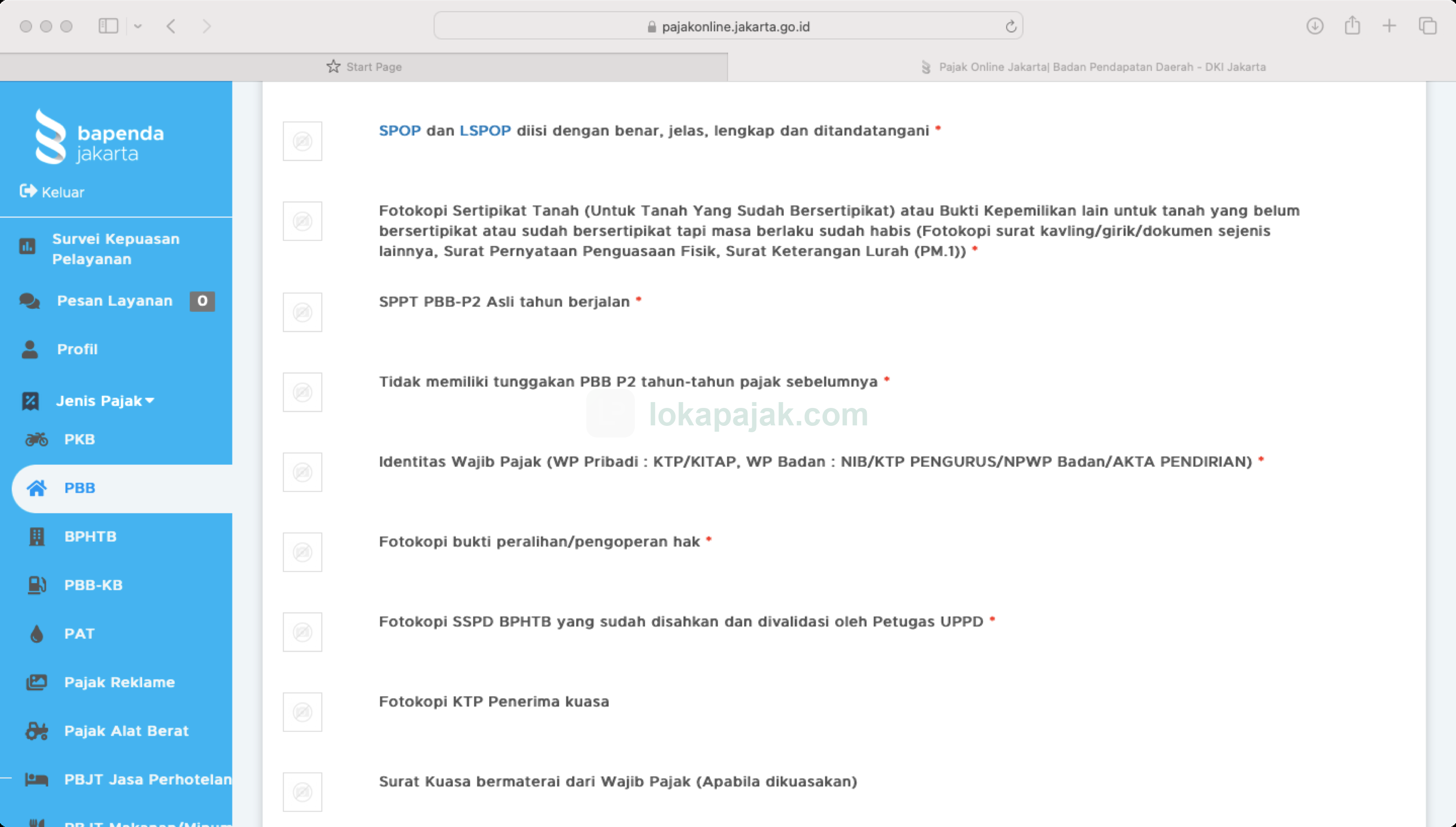Click the PKB motorcycle icon

click(37, 439)
